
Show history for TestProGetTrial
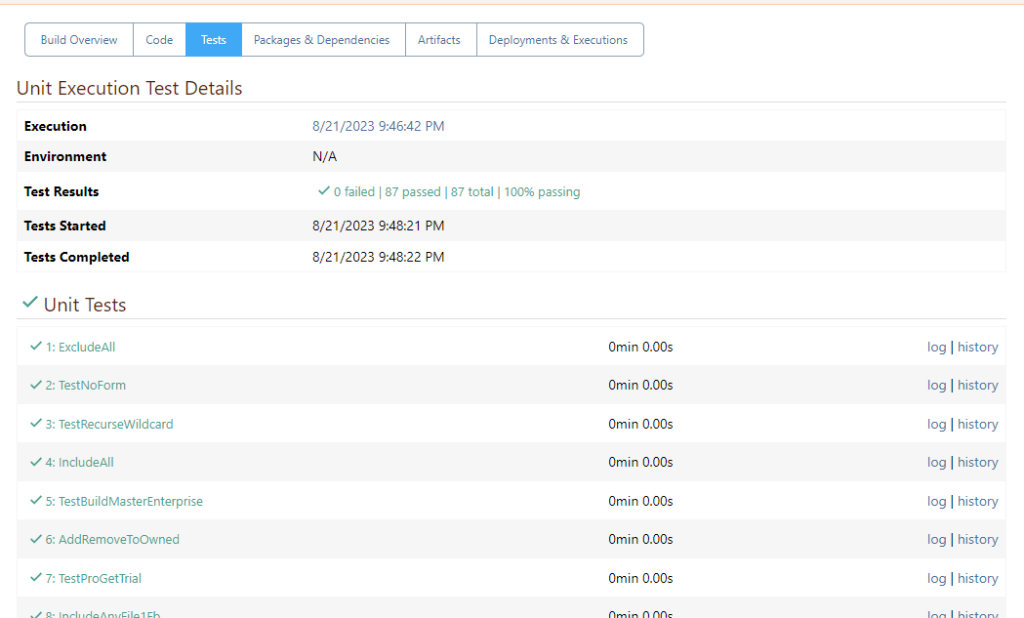click(977, 578)
